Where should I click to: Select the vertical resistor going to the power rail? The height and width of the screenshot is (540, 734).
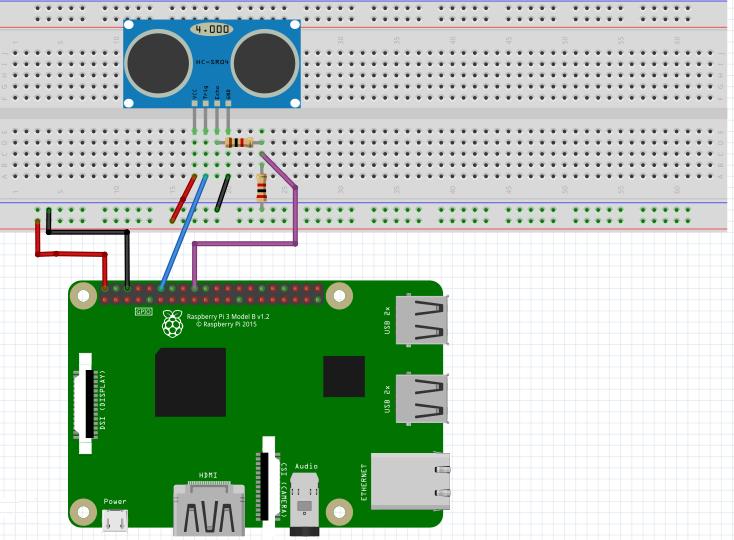[262, 187]
